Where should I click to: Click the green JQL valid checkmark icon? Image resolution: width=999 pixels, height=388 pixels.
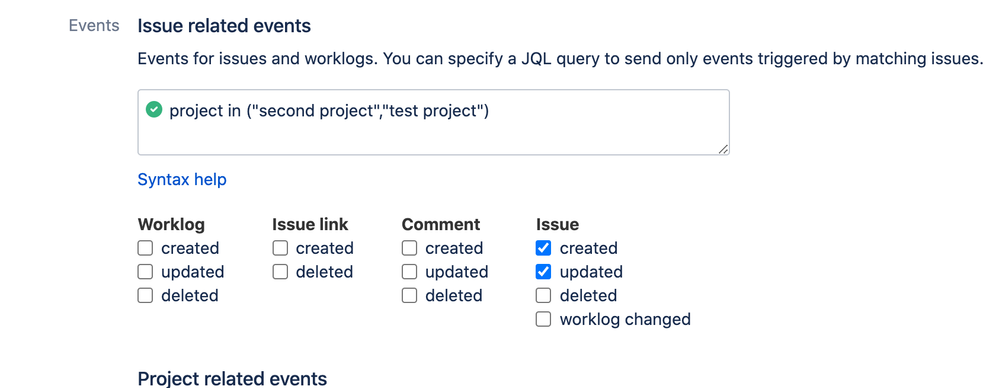click(154, 110)
